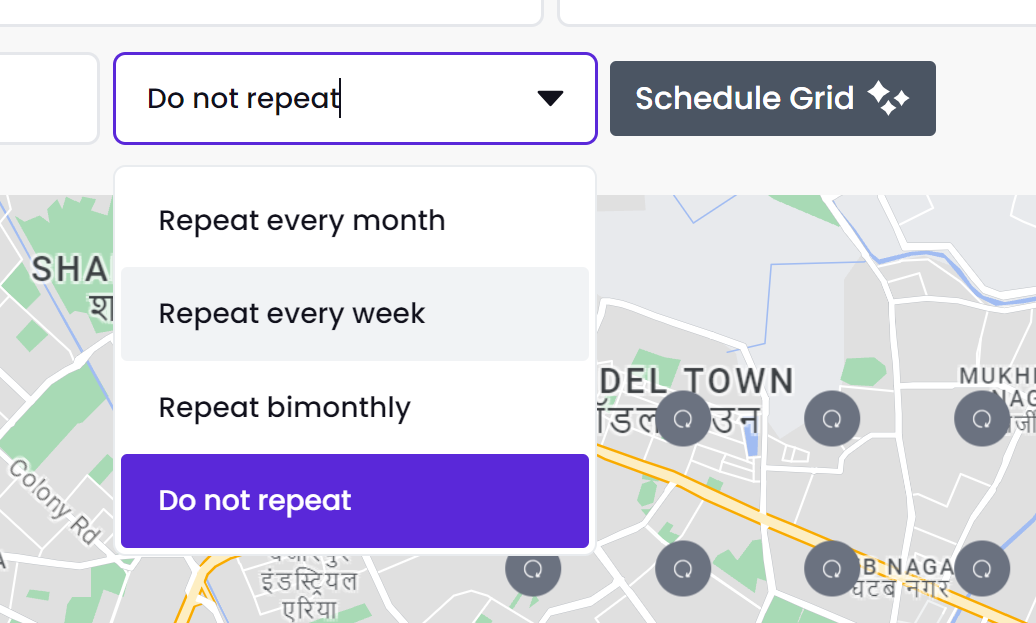Click the Model Town map label
The height and width of the screenshot is (623, 1036).
click(696, 381)
